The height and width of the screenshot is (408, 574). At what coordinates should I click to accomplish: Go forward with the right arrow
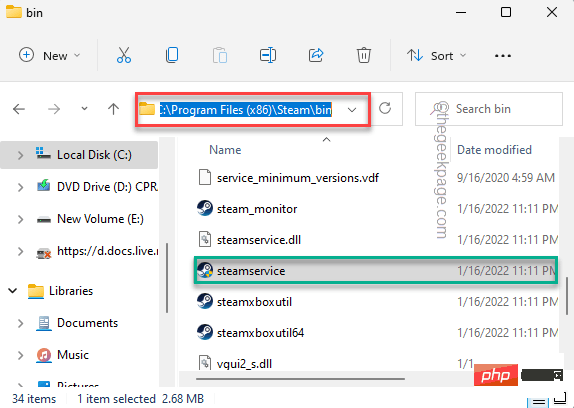pos(54,109)
